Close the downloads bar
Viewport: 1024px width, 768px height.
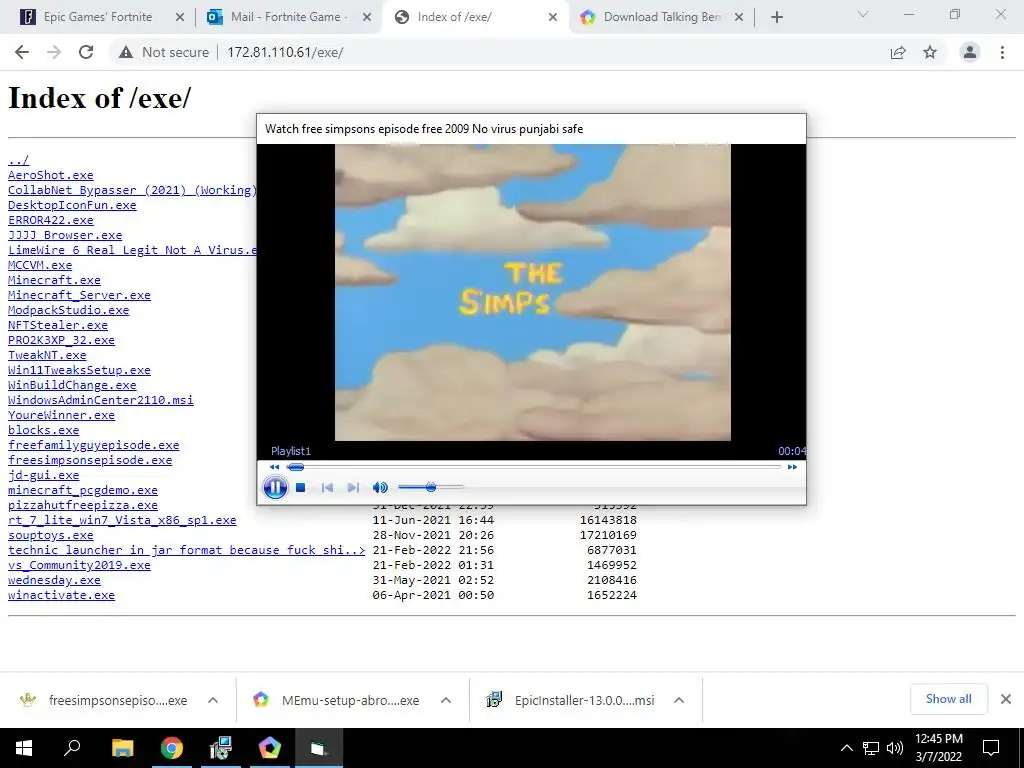[x=1006, y=699]
